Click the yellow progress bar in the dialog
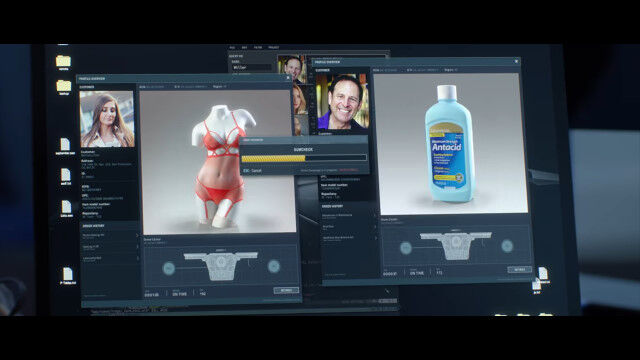The image size is (640, 360). point(273,158)
